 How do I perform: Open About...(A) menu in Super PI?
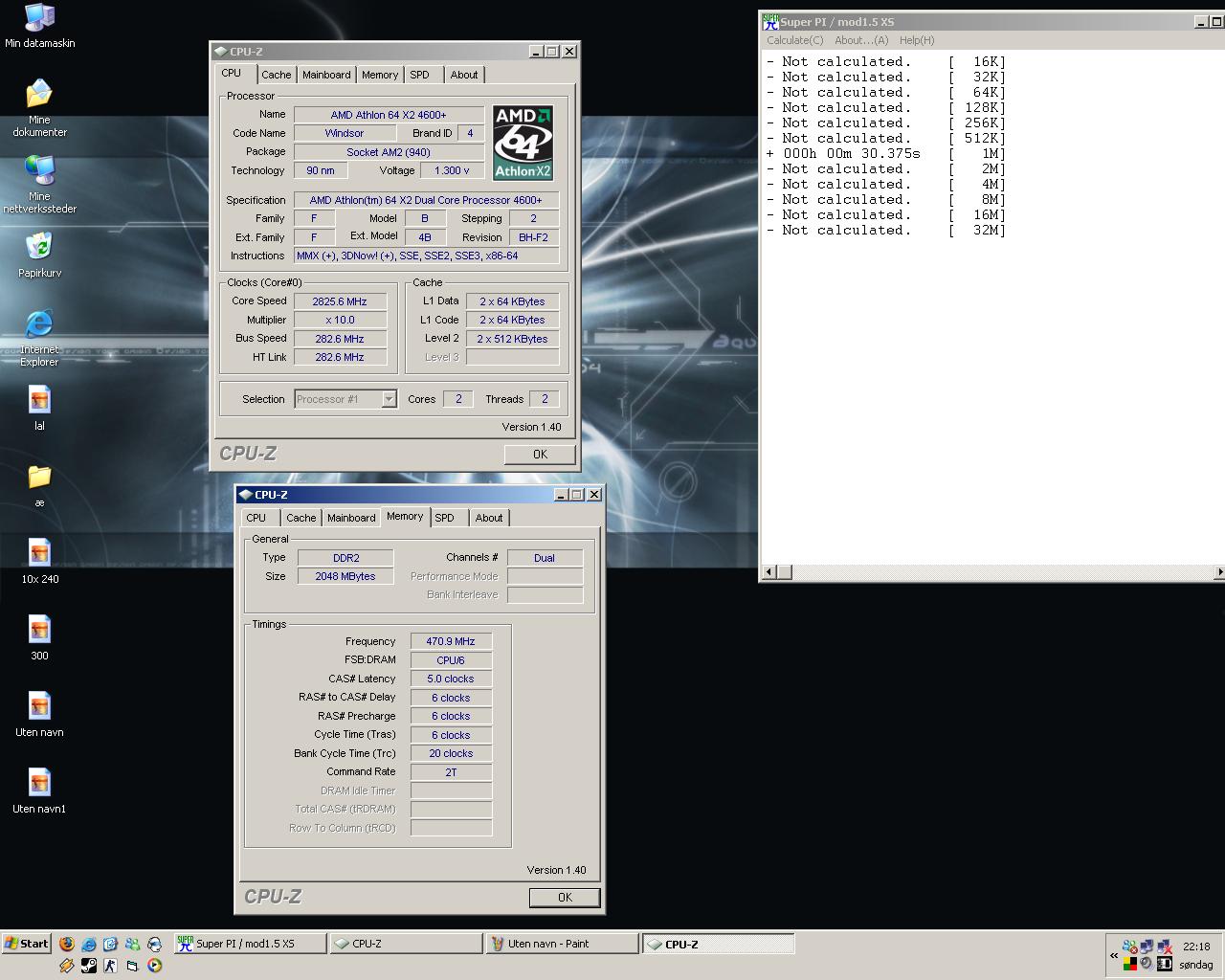tap(861, 40)
